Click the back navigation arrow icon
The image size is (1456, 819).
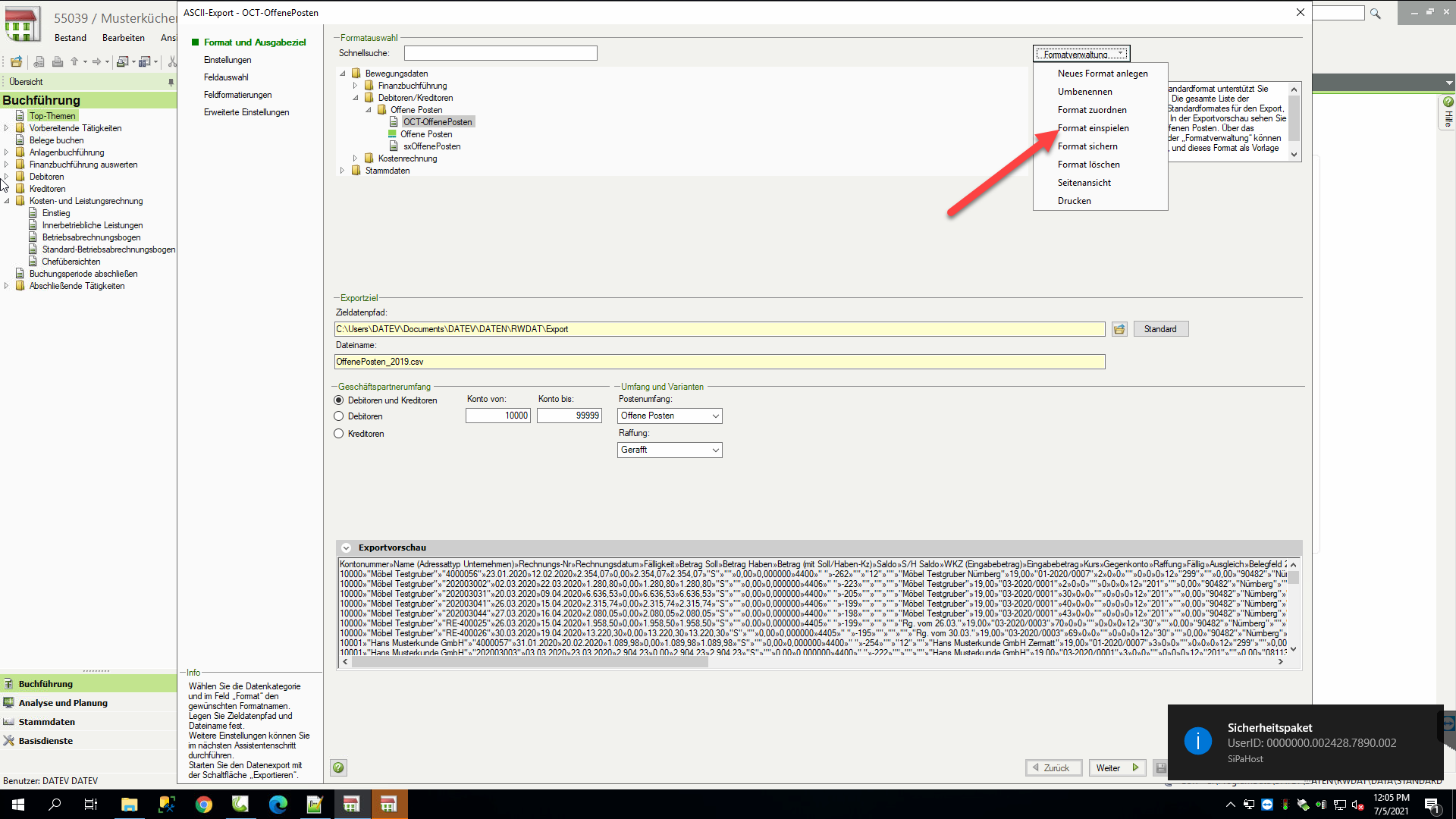pos(74,61)
